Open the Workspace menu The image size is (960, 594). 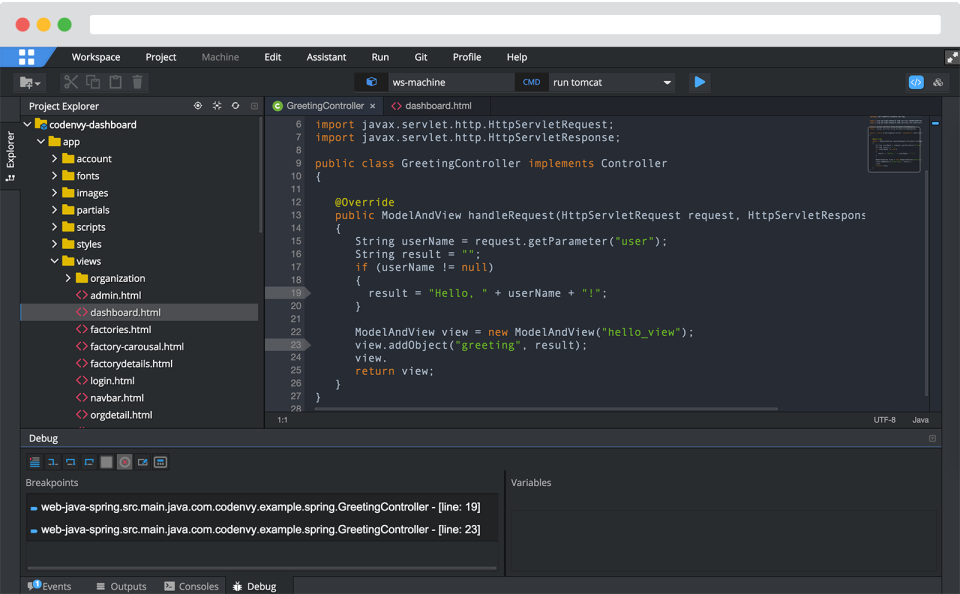tap(96, 57)
